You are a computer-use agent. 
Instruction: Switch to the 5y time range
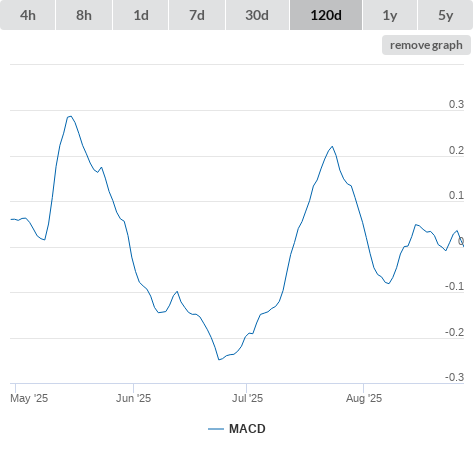pos(445,15)
